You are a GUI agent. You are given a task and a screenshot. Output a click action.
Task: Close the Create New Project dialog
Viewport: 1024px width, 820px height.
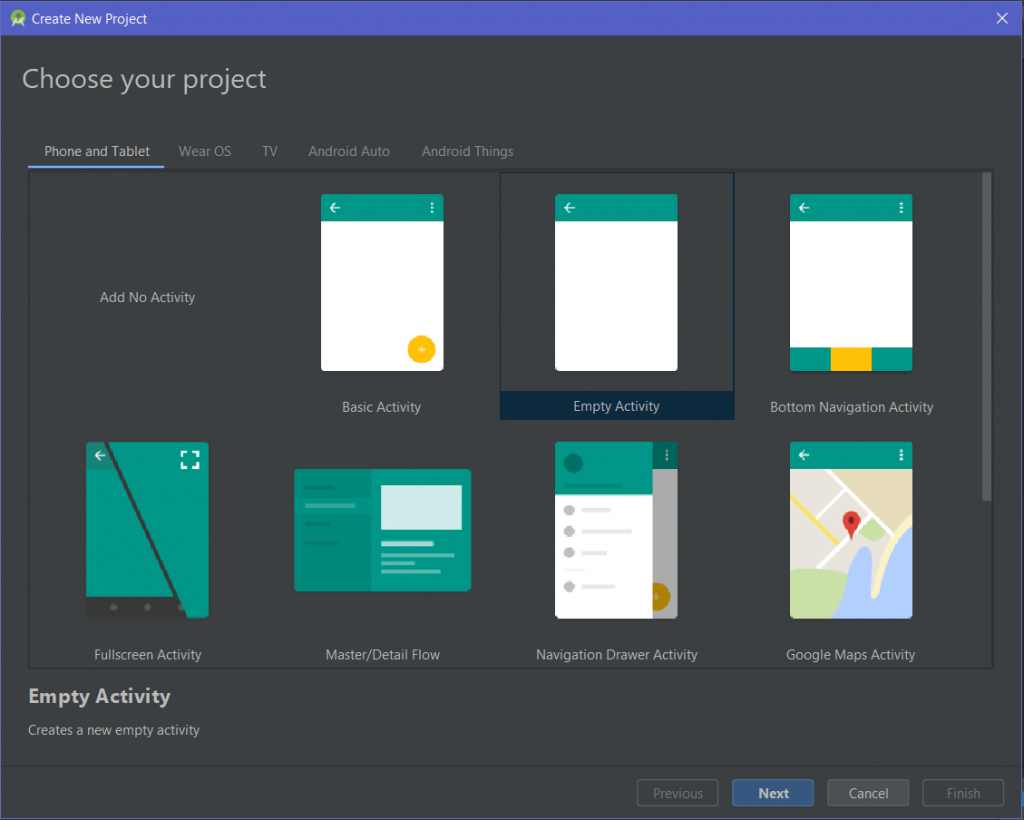point(1001,18)
